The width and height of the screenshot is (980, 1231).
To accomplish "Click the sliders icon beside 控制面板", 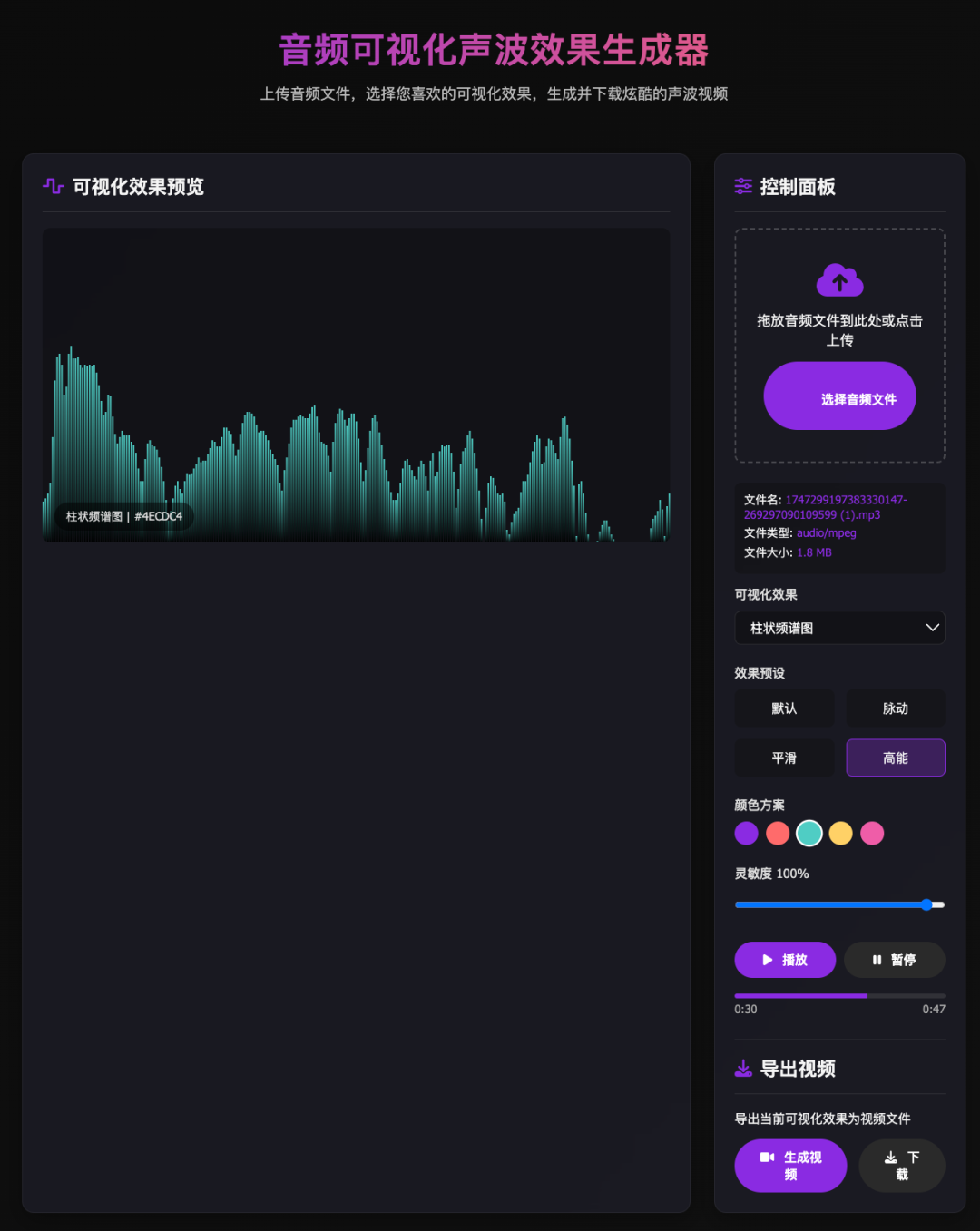I will click(x=743, y=186).
